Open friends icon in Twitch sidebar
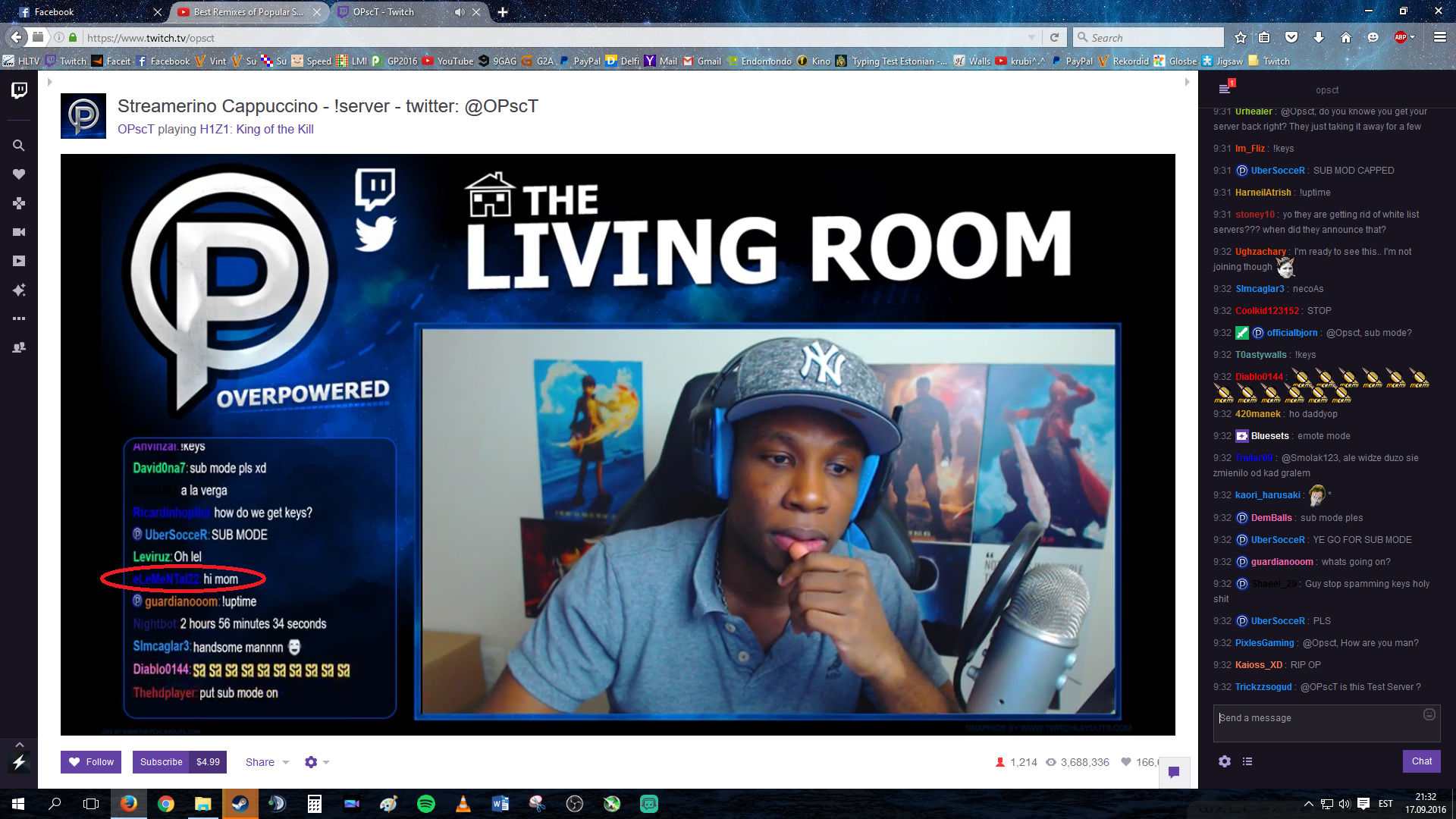Screen dimensions: 1456x819 click(19, 347)
